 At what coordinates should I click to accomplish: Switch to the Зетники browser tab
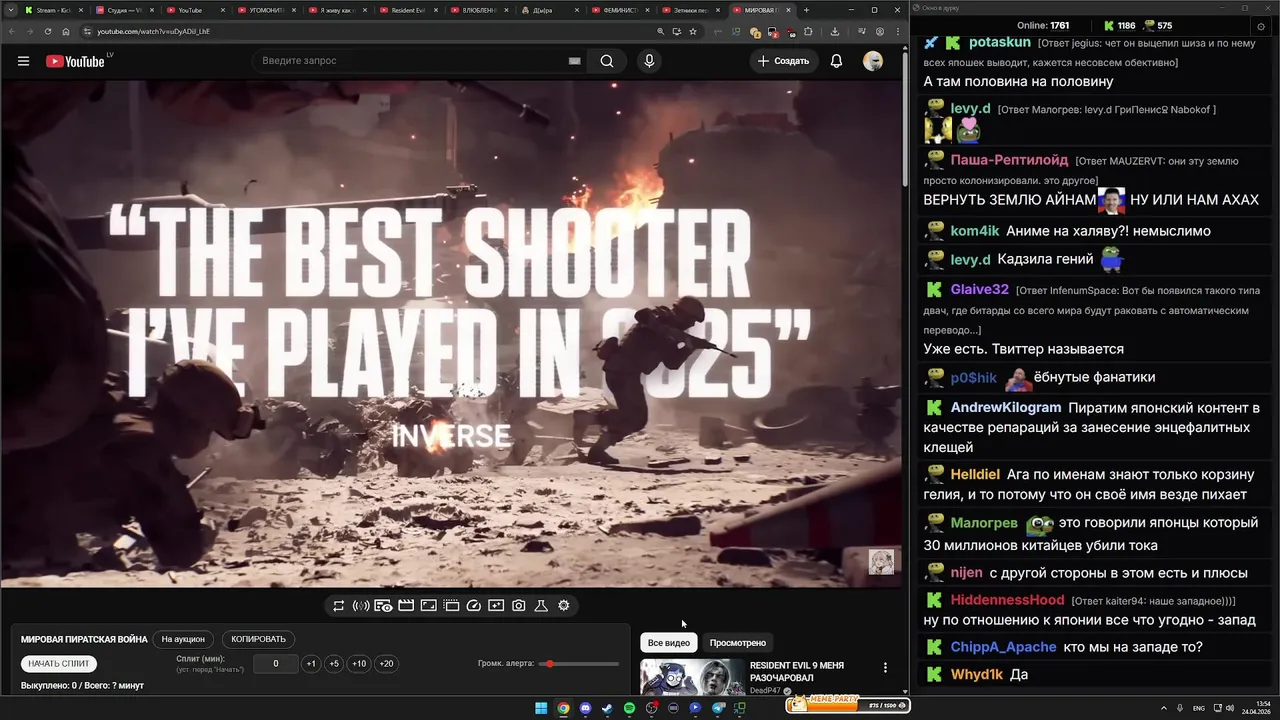pyautogui.click(x=692, y=10)
